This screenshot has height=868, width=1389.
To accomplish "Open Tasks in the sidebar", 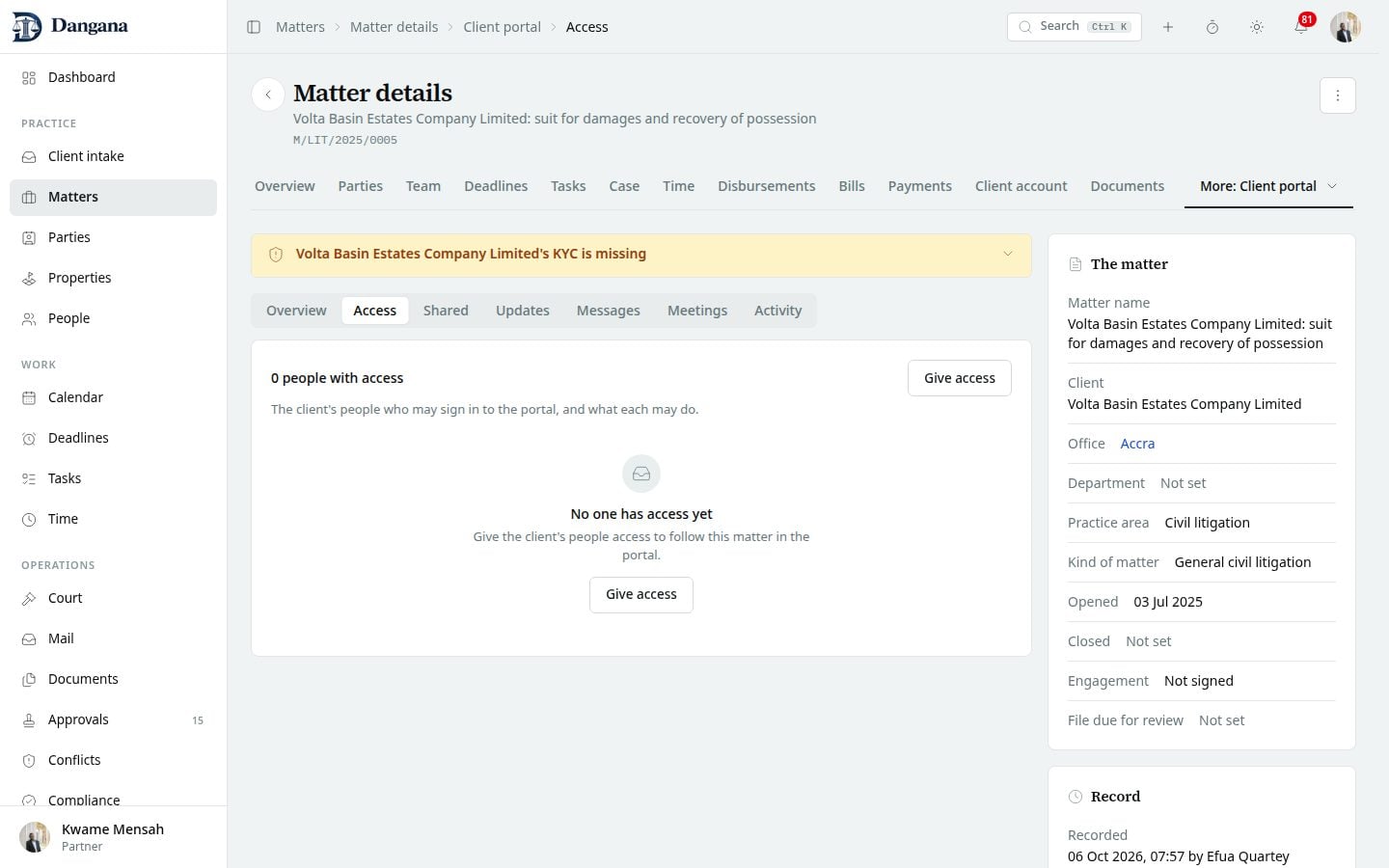I will tap(113, 478).
